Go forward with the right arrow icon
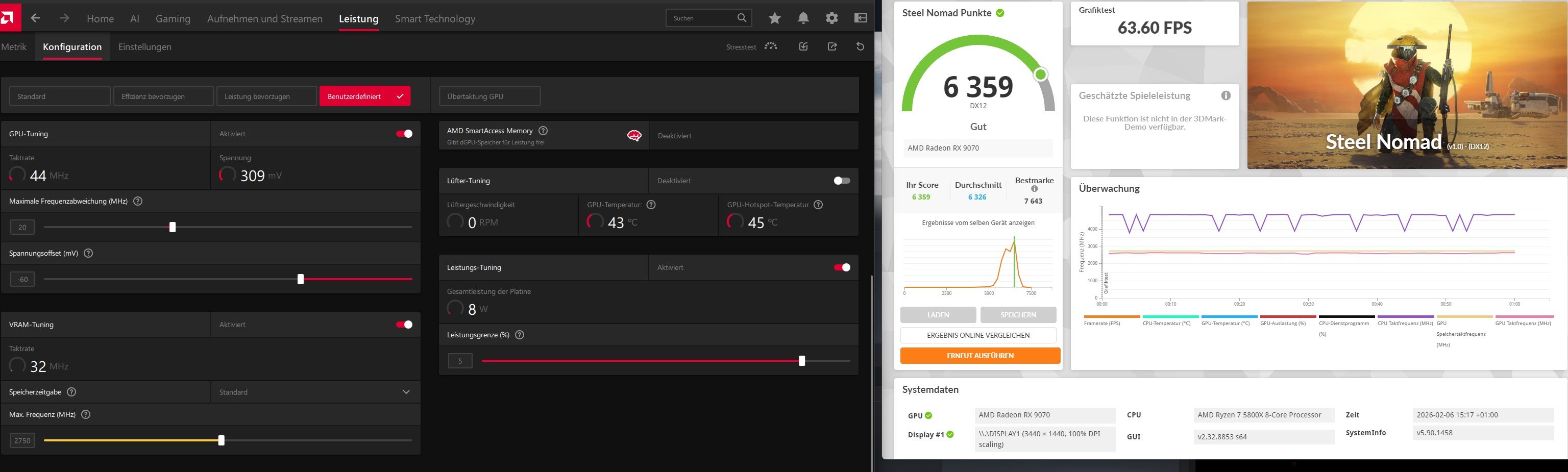The height and width of the screenshot is (472, 1568). click(64, 18)
